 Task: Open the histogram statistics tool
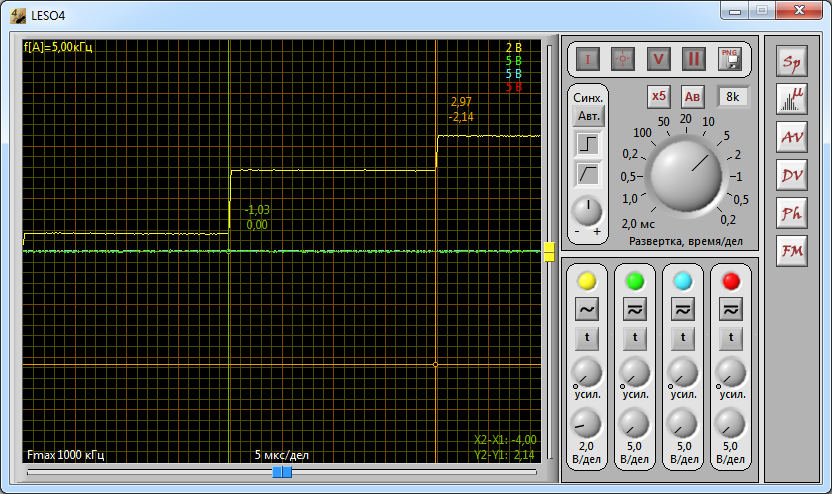792,99
